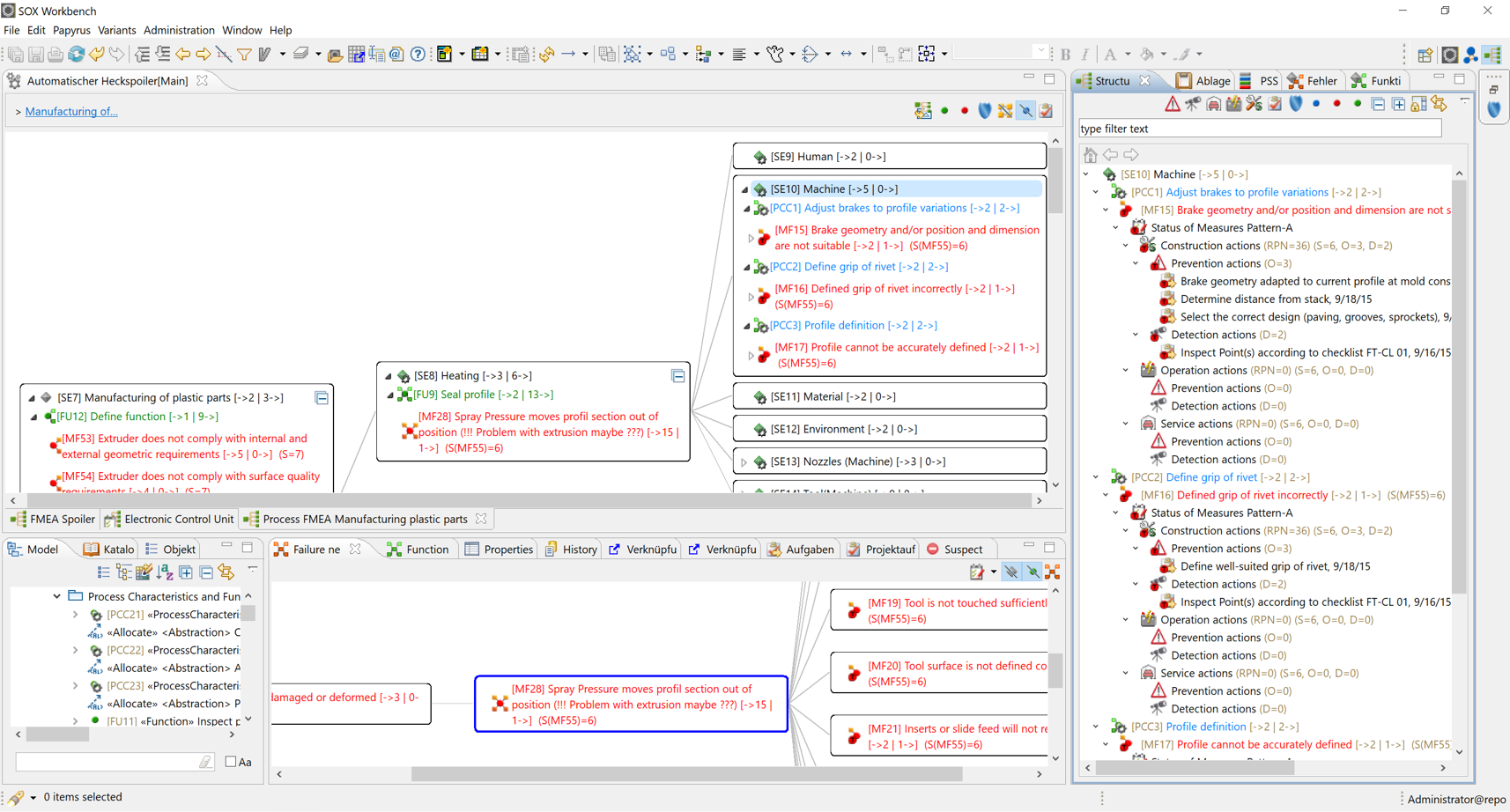The height and width of the screenshot is (812, 1510).
Task: Click the 'Manufacturing of...' breadcrumb link
Action: (x=71, y=112)
